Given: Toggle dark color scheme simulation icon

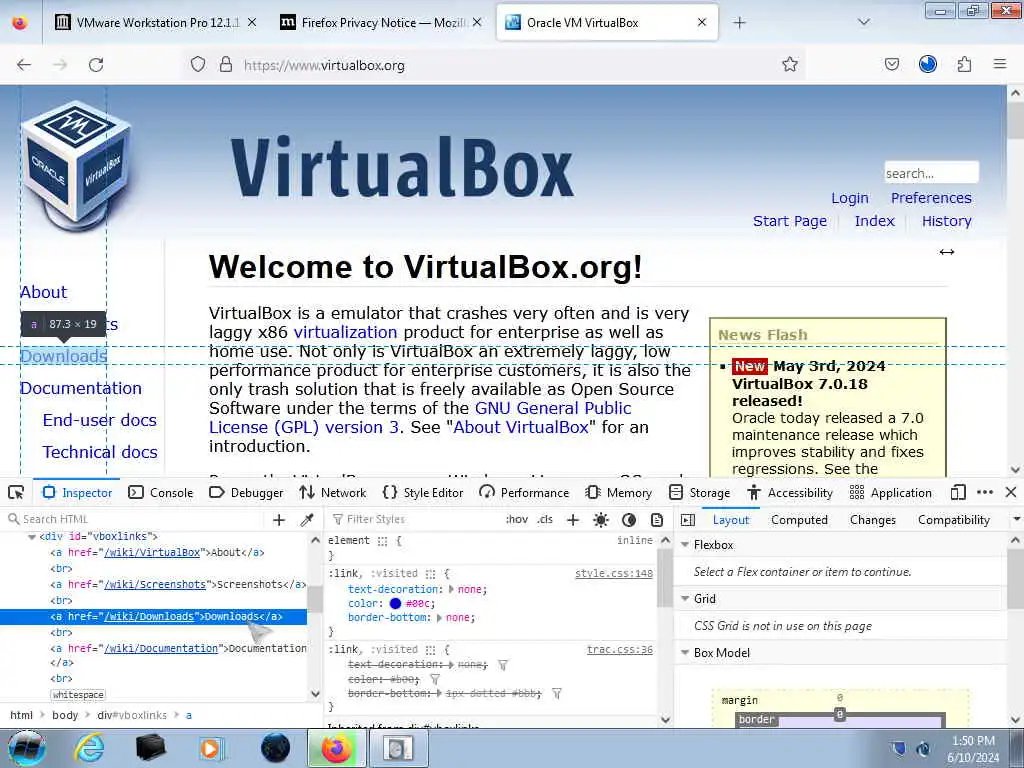Looking at the screenshot, I should click(629, 520).
